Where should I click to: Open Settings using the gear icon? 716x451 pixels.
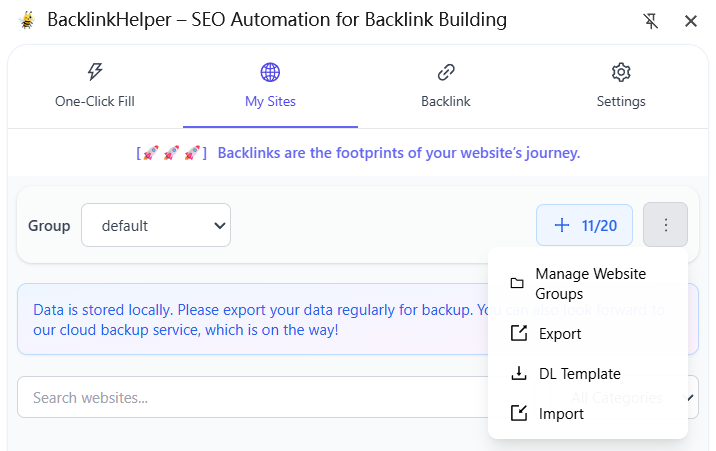coord(621,72)
